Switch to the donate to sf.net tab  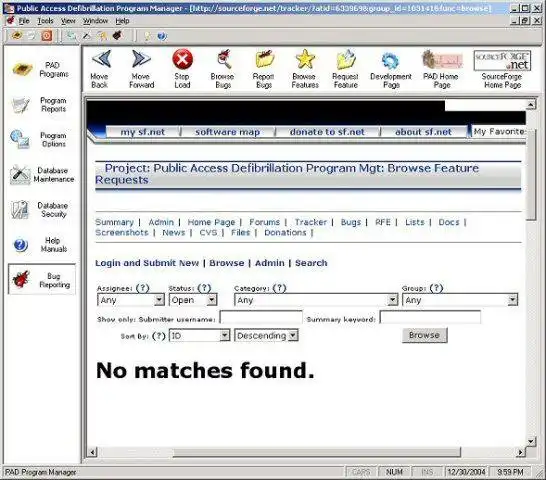tap(327, 132)
